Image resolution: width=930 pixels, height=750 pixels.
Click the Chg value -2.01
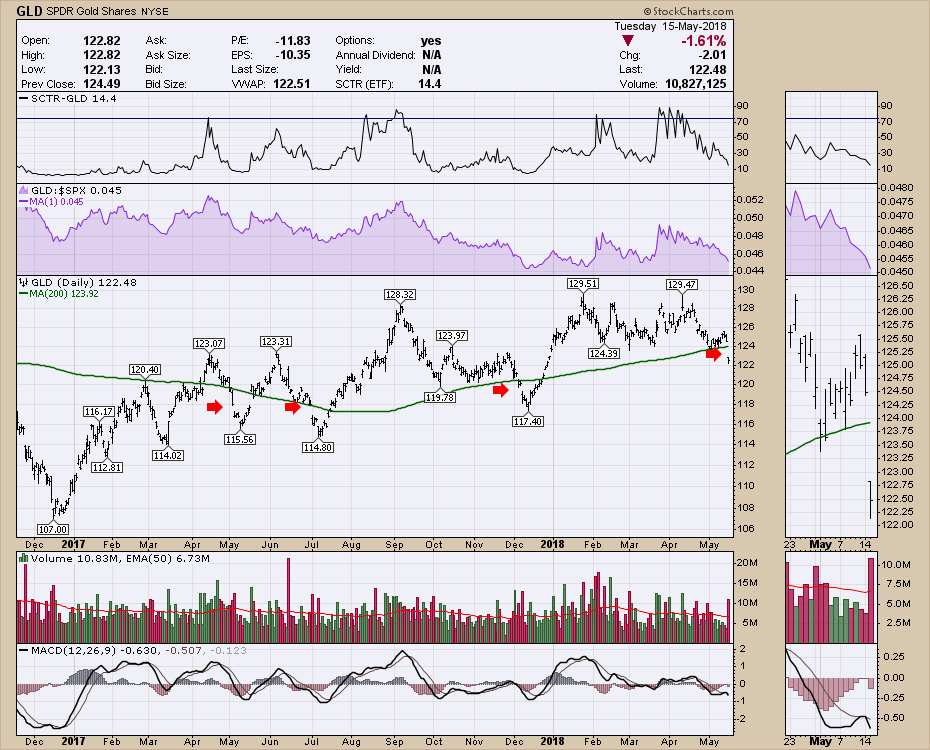(712, 55)
